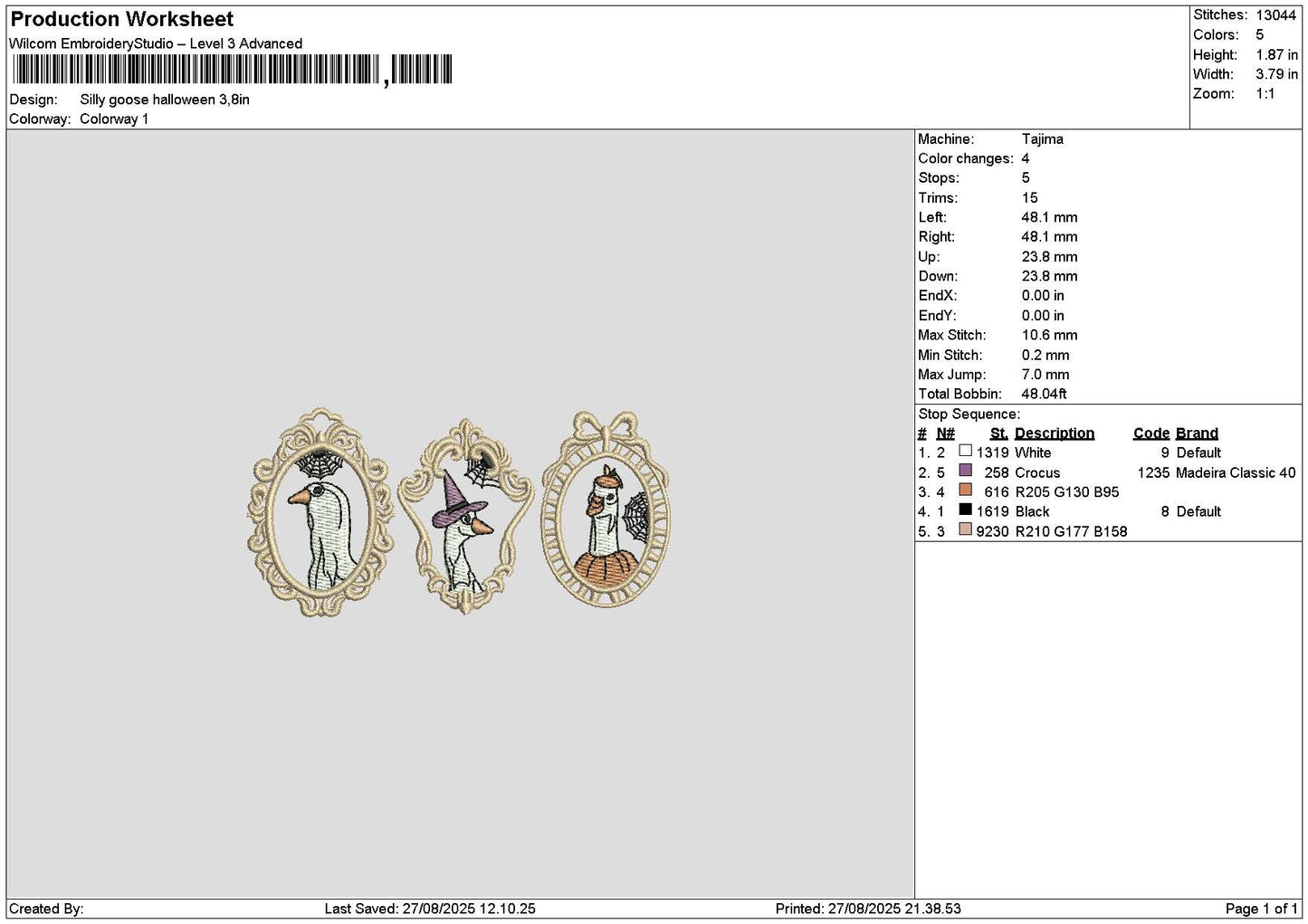Screen dimensions: 1308x924
Task: Click the Width value '3.79 in'
Action: 1276,74
